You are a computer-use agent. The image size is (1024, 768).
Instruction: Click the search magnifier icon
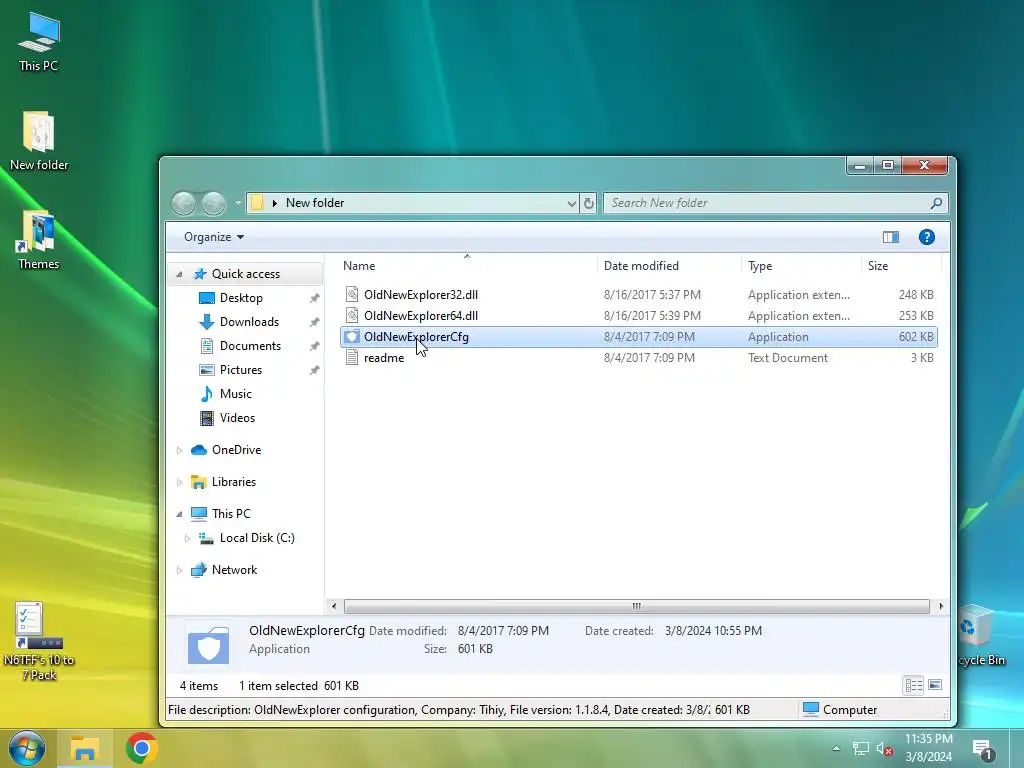[x=936, y=203]
